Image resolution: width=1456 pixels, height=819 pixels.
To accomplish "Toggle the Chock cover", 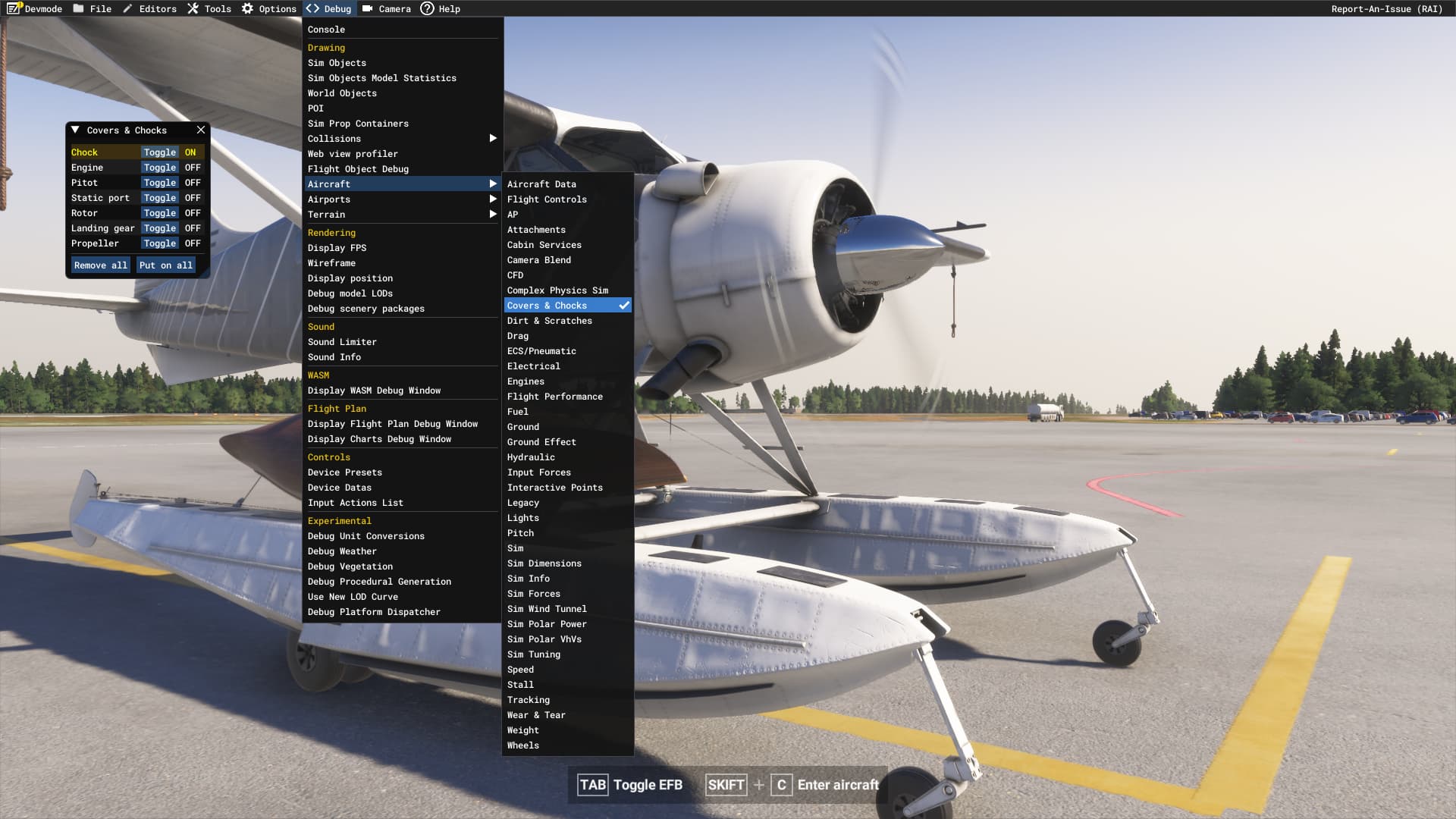I will tap(159, 152).
